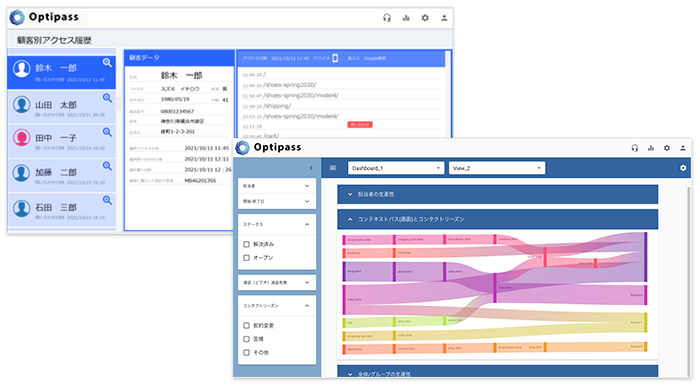Open bar chart analytics icon in top window
The width and height of the screenshot is (700, 386).
click(x=406, y=18)
